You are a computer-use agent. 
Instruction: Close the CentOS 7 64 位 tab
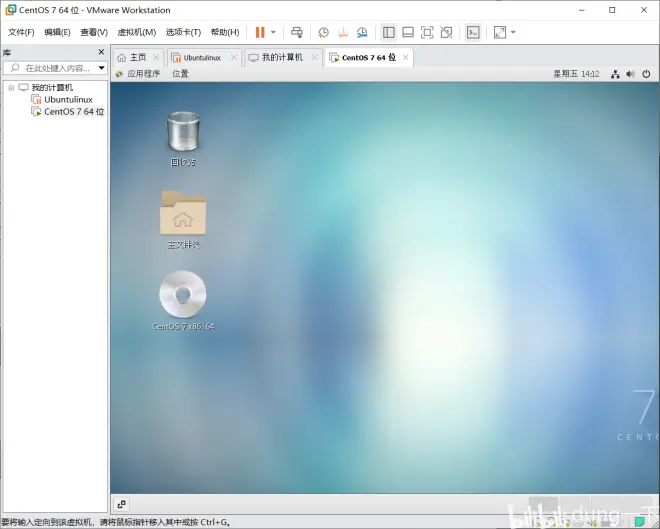405,57
